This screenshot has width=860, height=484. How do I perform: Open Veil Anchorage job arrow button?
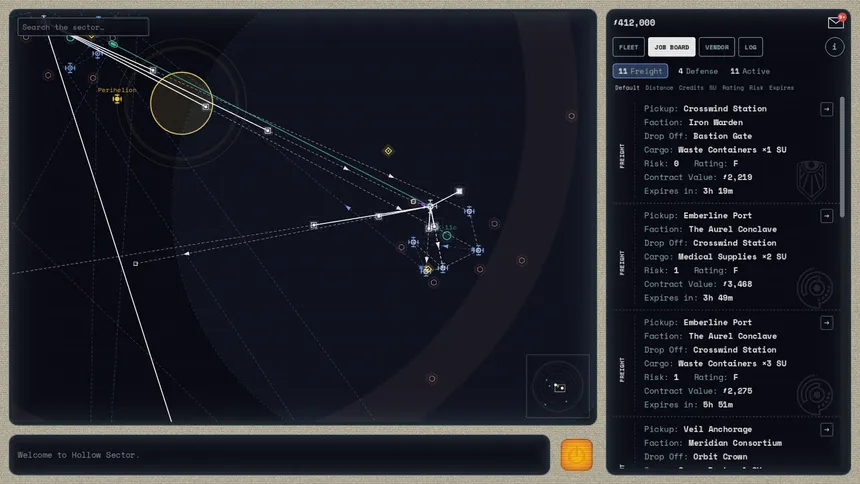(827, 430)
